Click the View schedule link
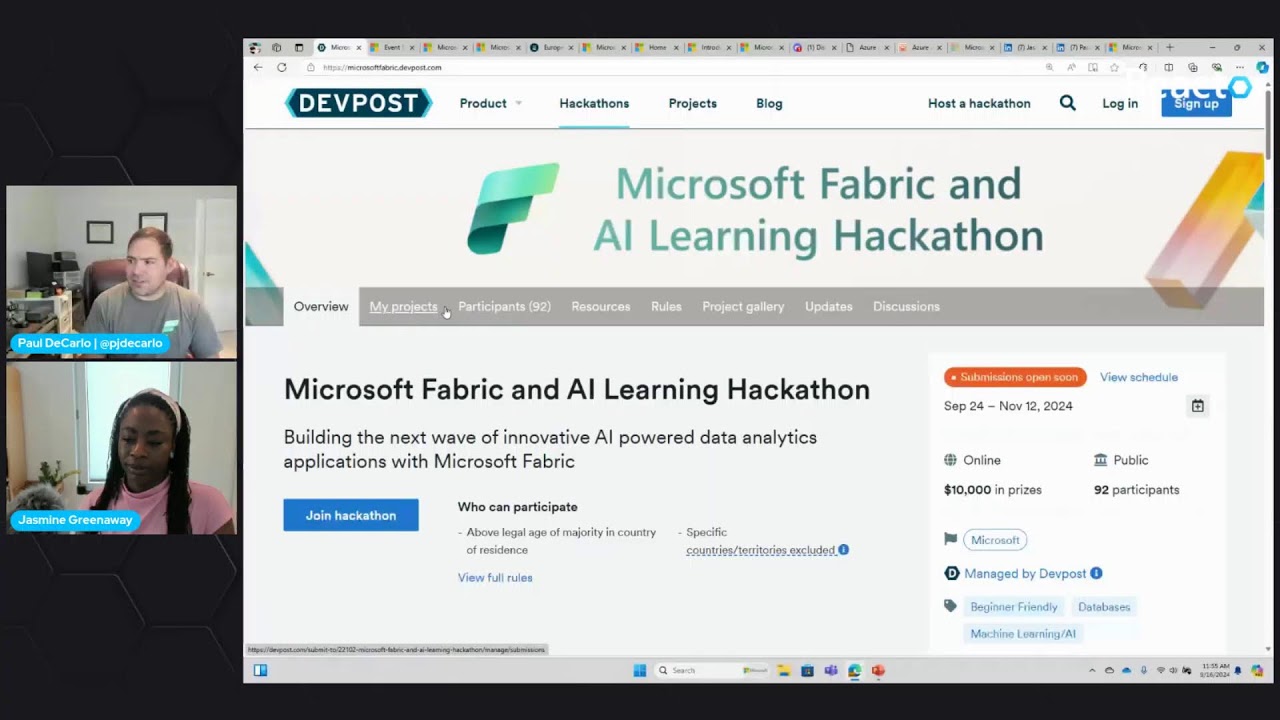The width and height of the screenshot is (1280, 720). tap(1139, 377)
